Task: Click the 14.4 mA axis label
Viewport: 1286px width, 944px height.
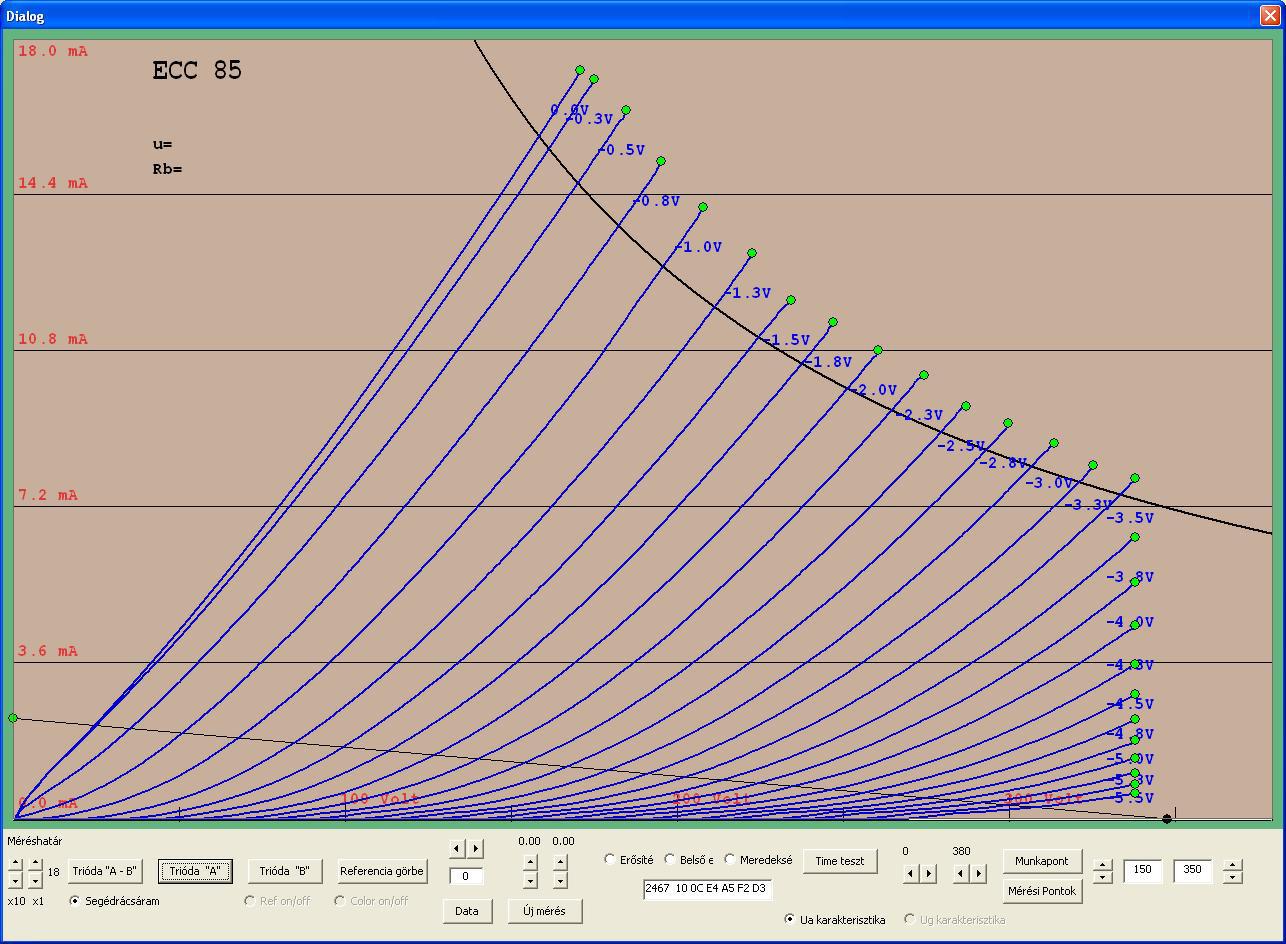Action: pos(53,183)
